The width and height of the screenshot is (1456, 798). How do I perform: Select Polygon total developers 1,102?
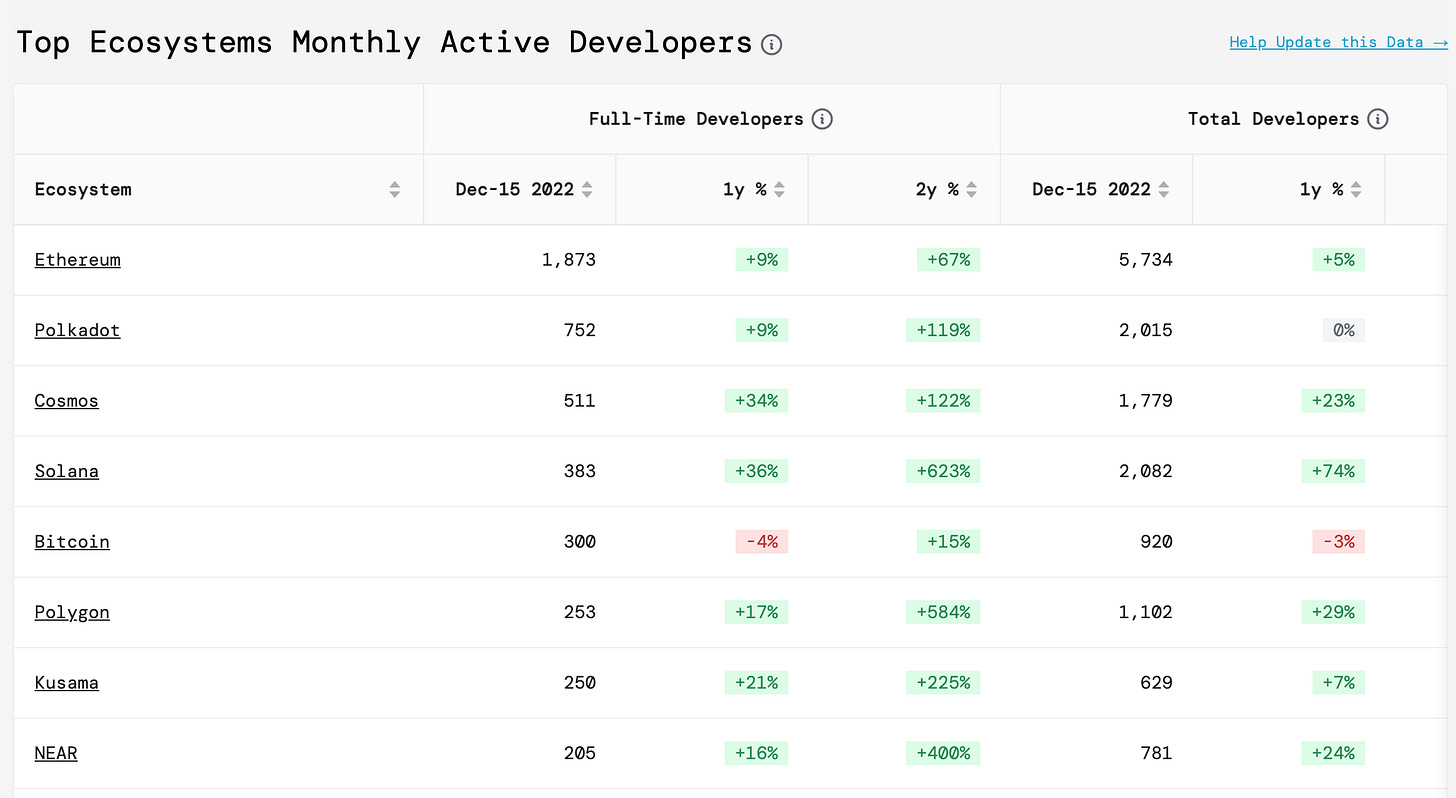click(x=1145, y=612)
